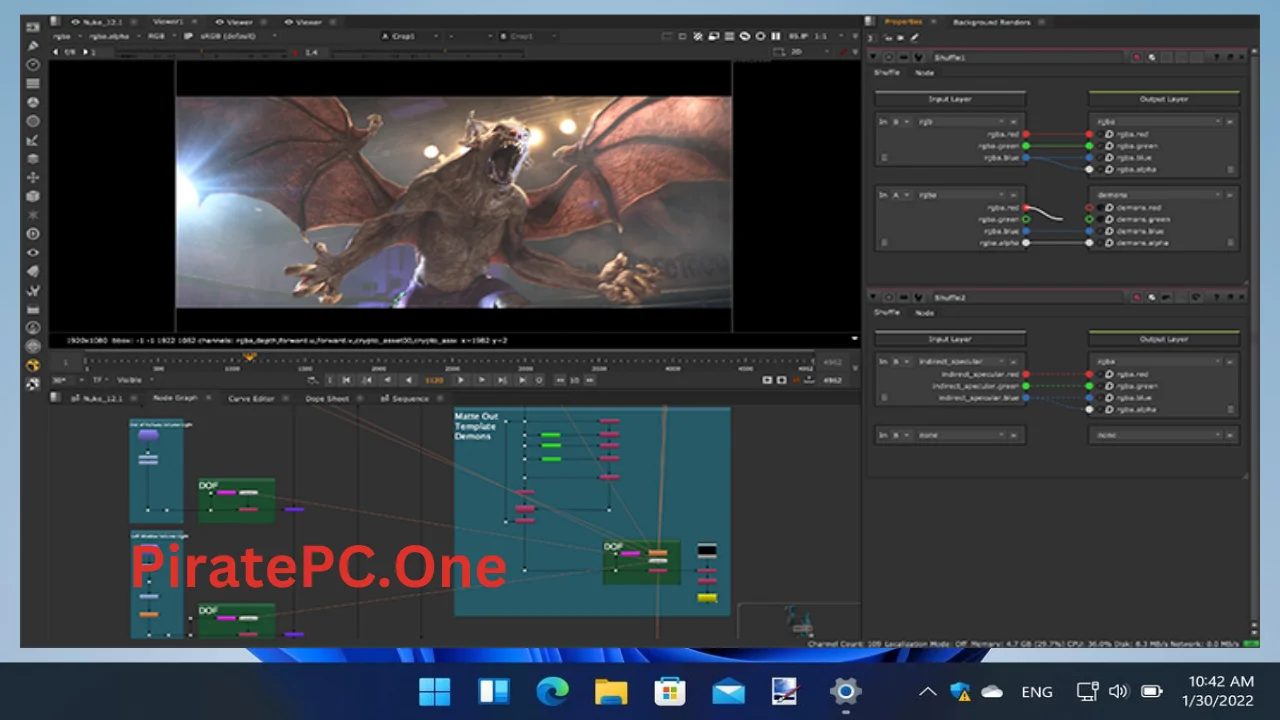Open the Node tab of Shuffle1 properties

pyautogui.click(x=925, y=73)
